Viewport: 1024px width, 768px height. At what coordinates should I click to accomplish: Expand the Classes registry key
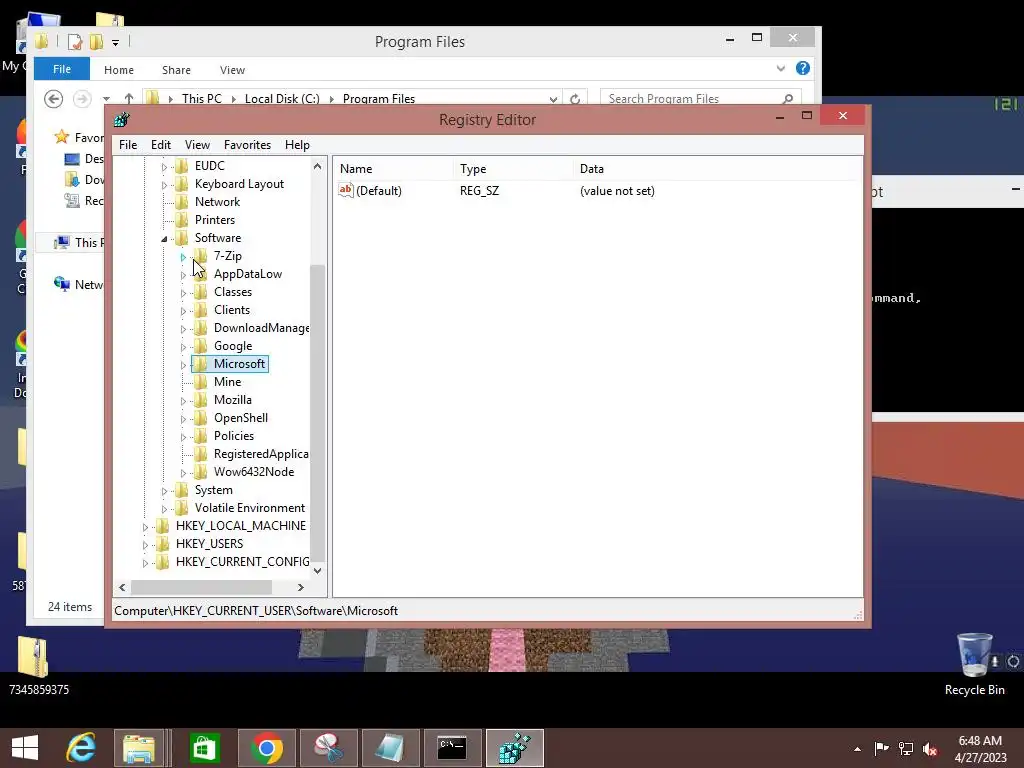(184, 293)
